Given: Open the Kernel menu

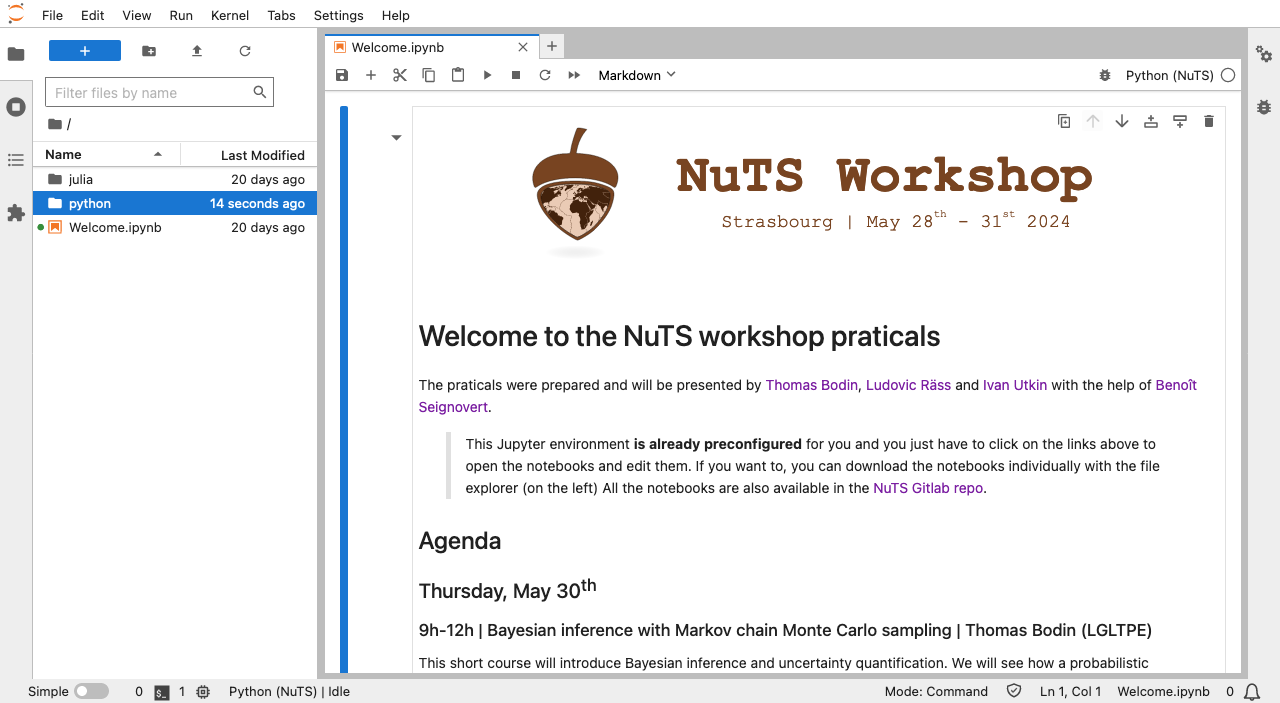Looking at the screenshot, I should (230, 15).
